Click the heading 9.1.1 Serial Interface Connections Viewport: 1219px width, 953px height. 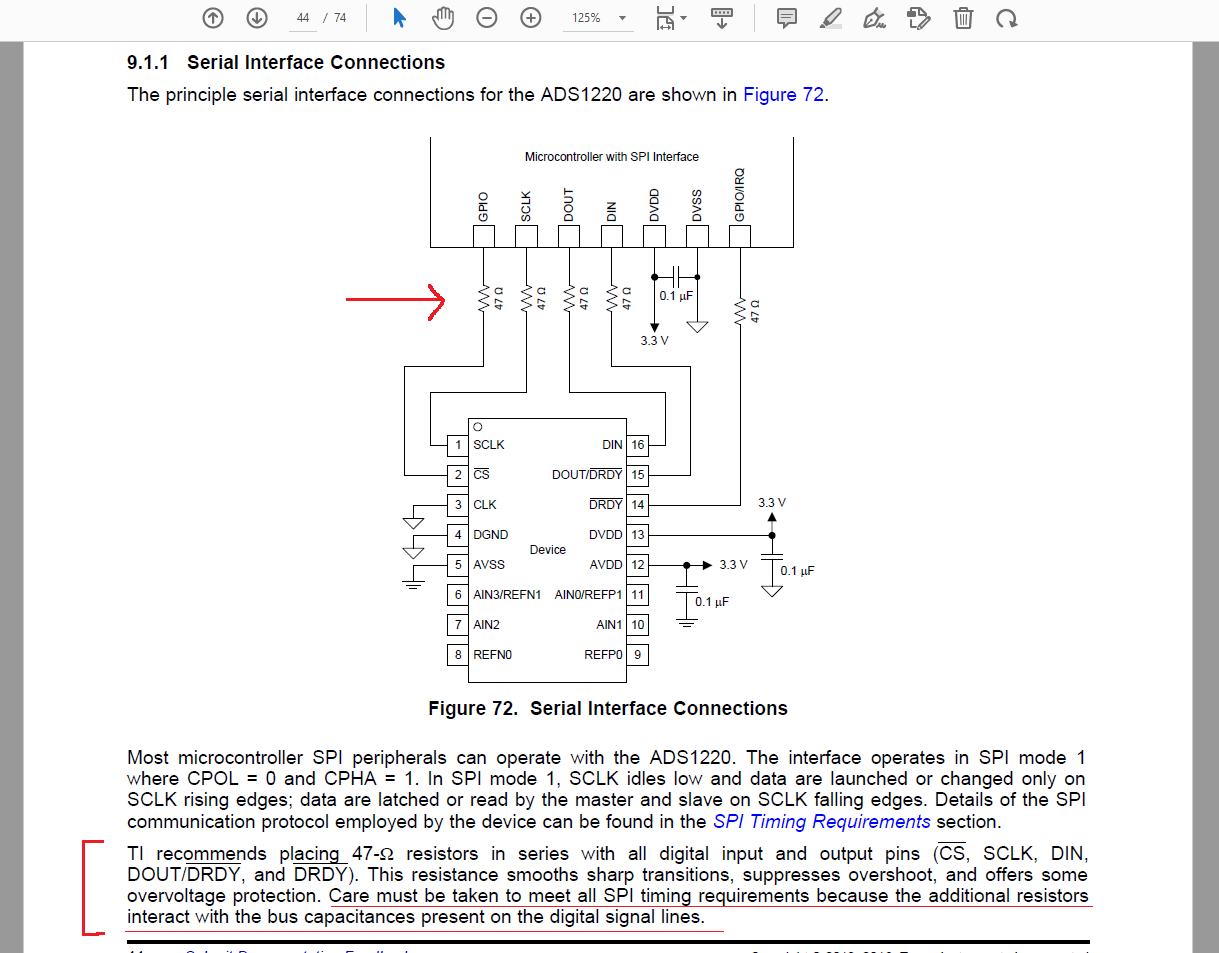coord(286,63)
